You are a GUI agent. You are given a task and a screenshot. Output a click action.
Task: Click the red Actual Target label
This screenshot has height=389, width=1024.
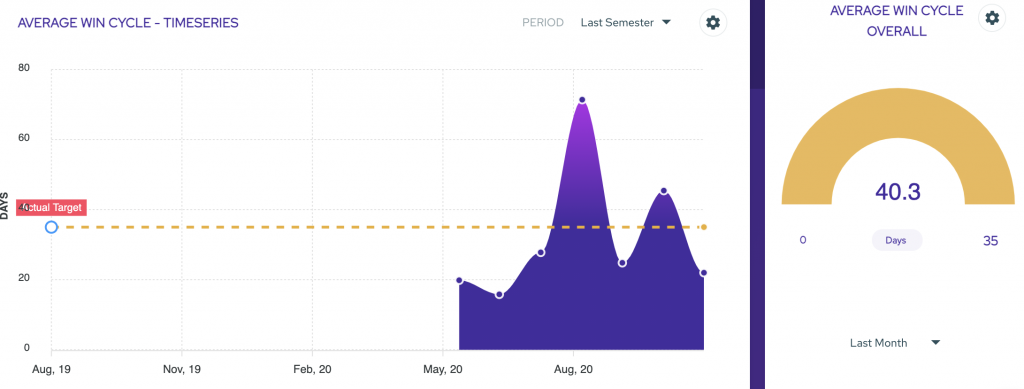(x=52, y=208)
